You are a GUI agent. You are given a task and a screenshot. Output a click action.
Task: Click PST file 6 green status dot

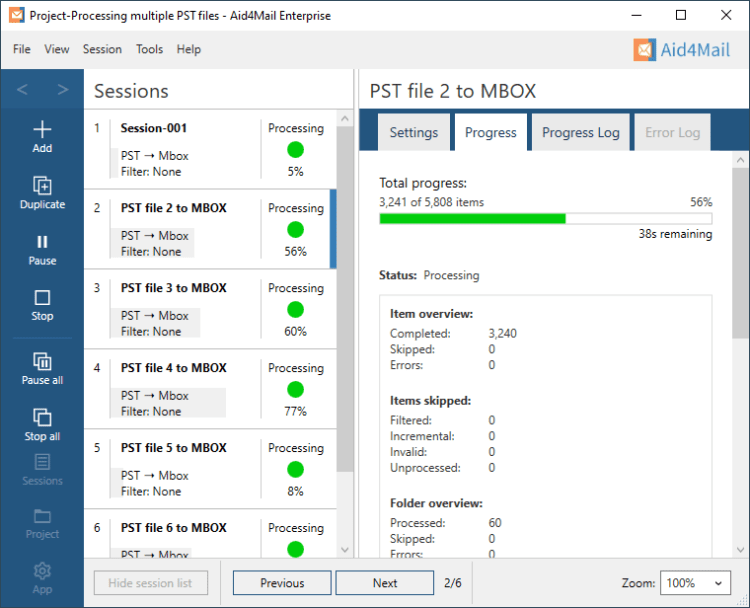[x=296, y=549]
